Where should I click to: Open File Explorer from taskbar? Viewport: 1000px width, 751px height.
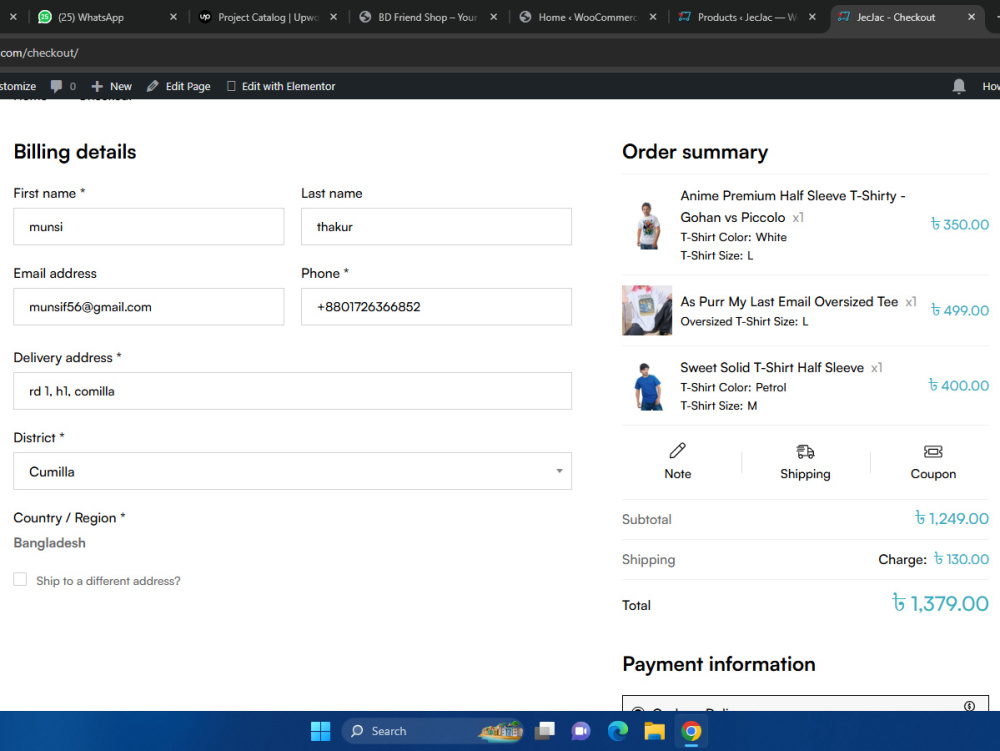pyautogui.click(x=654, y=731)
